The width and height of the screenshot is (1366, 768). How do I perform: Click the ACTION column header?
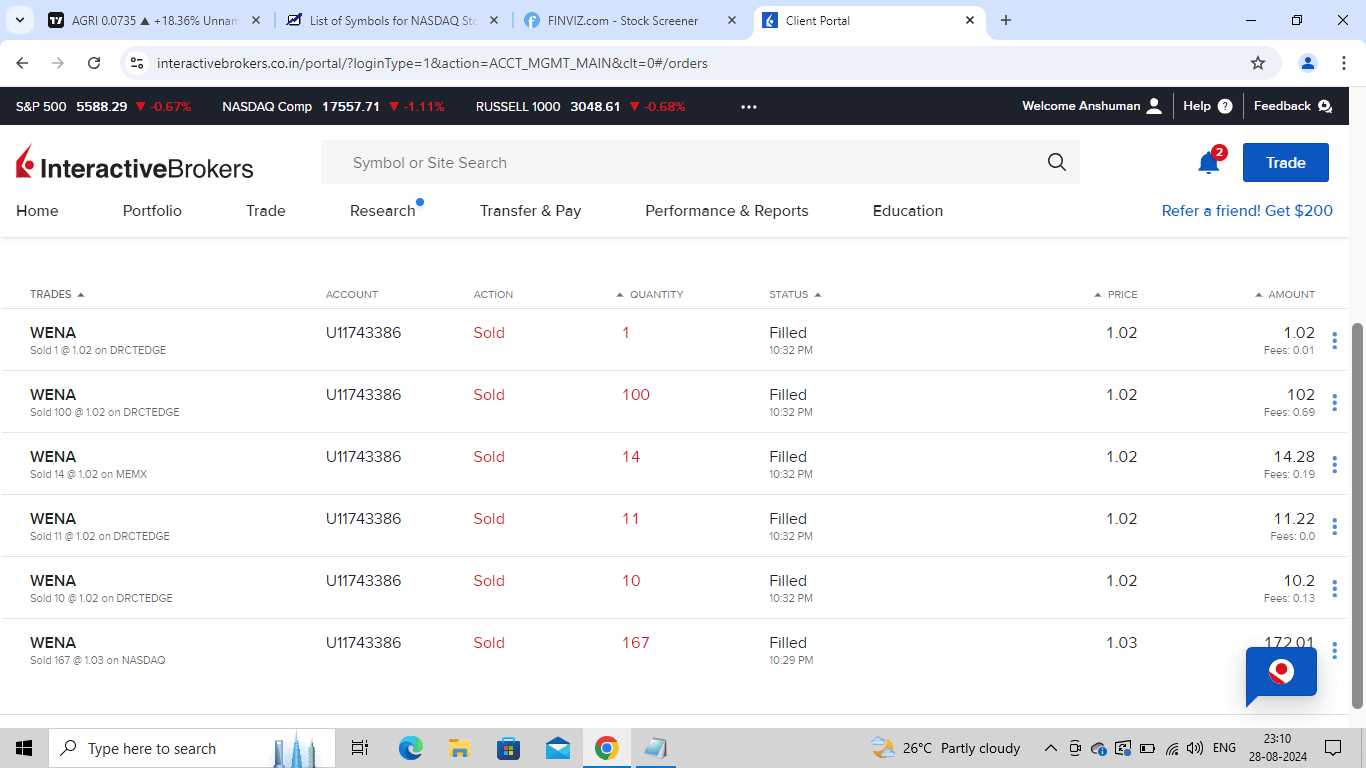pos(493,294)
